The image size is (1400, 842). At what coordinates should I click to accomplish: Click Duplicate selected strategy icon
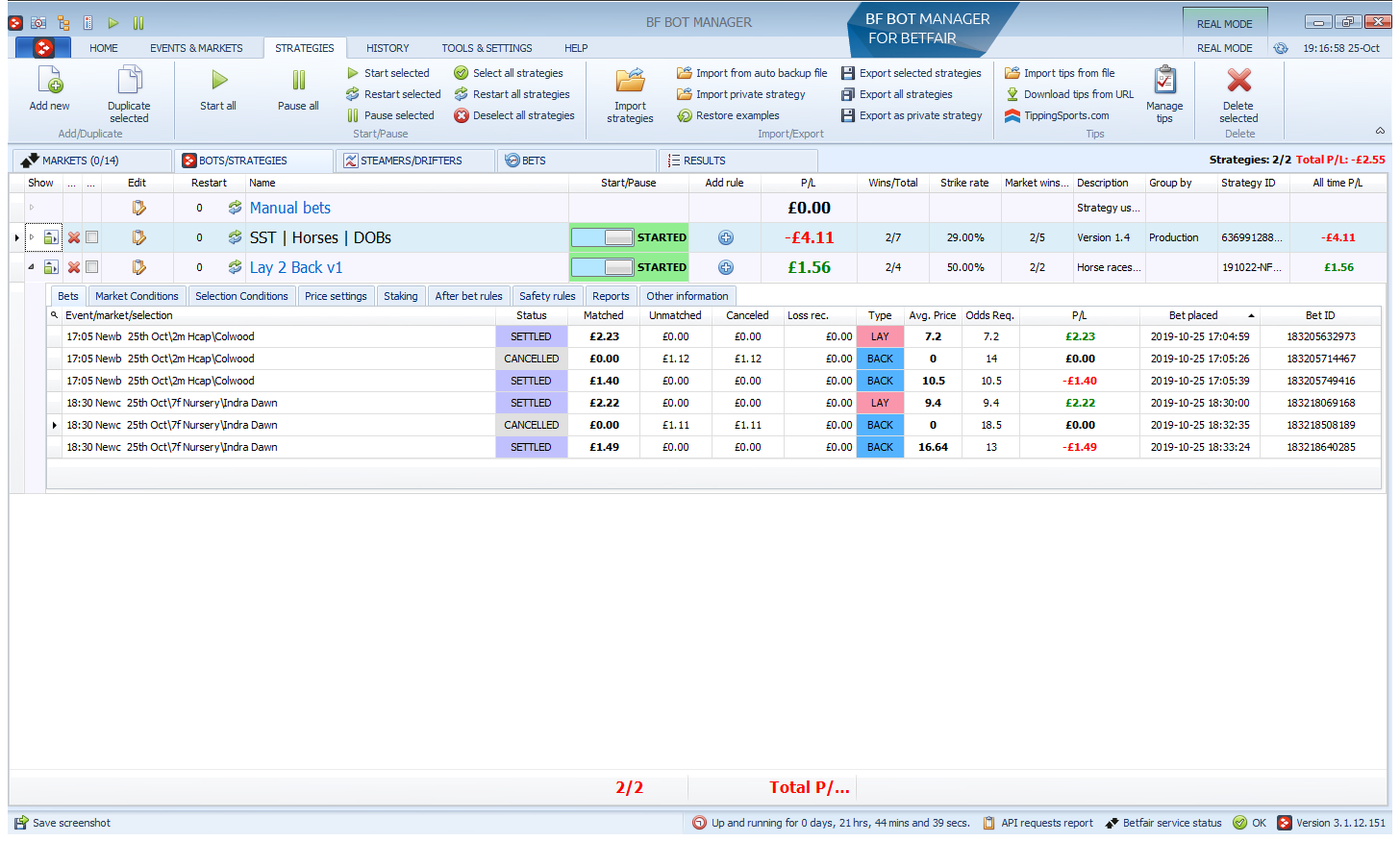(129, 80)
